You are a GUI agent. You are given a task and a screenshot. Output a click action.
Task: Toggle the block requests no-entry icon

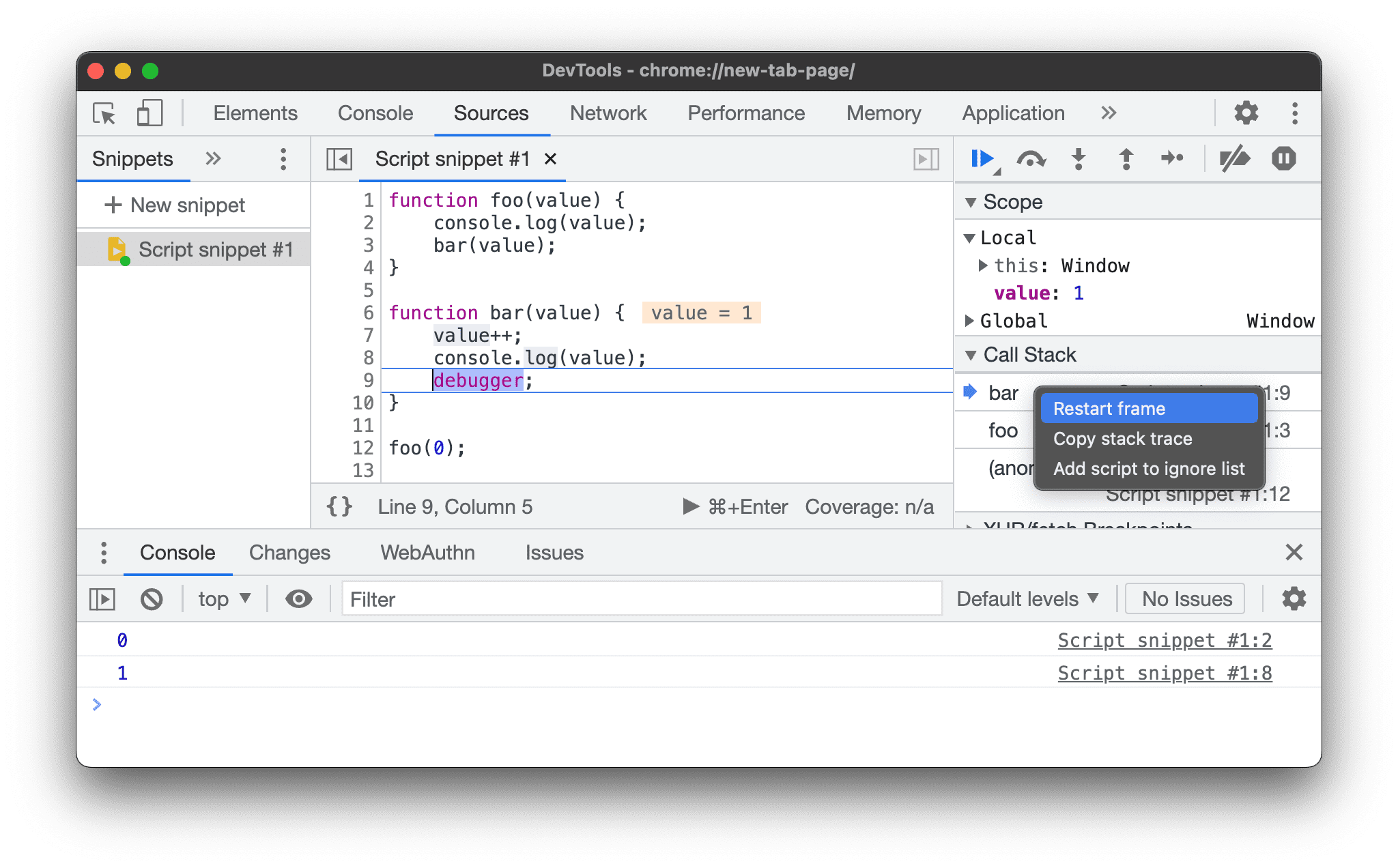tap(151, 600)
